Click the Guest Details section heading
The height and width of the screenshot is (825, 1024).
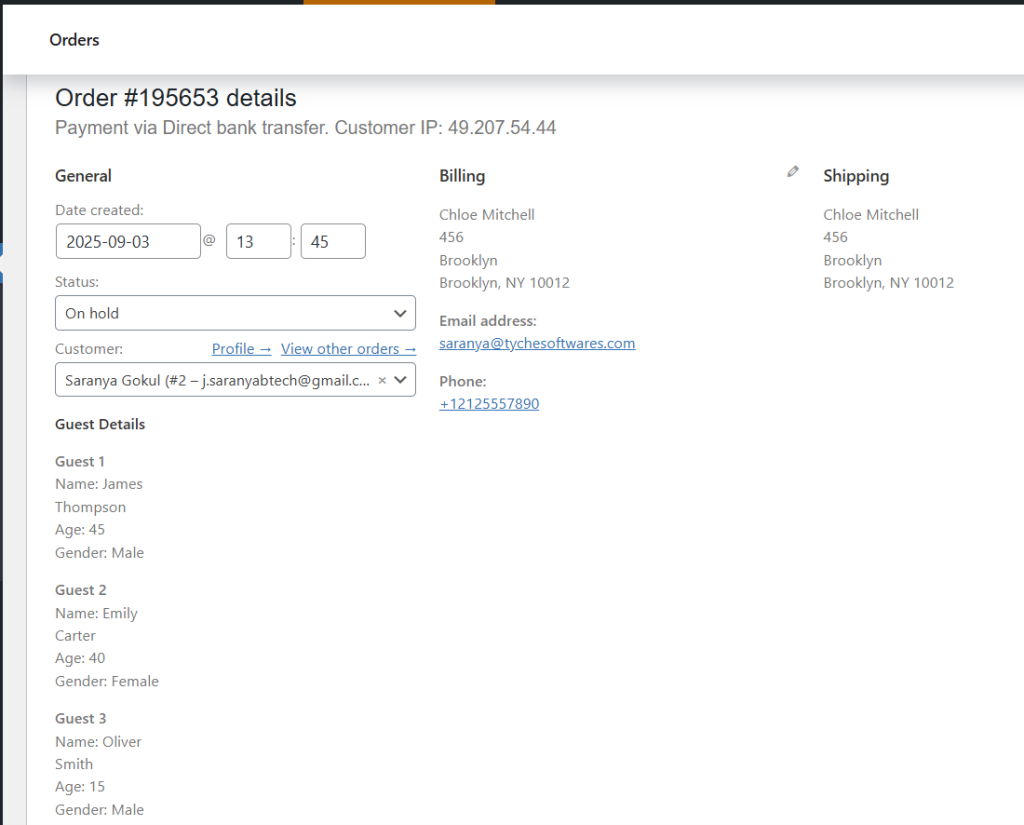100,424
